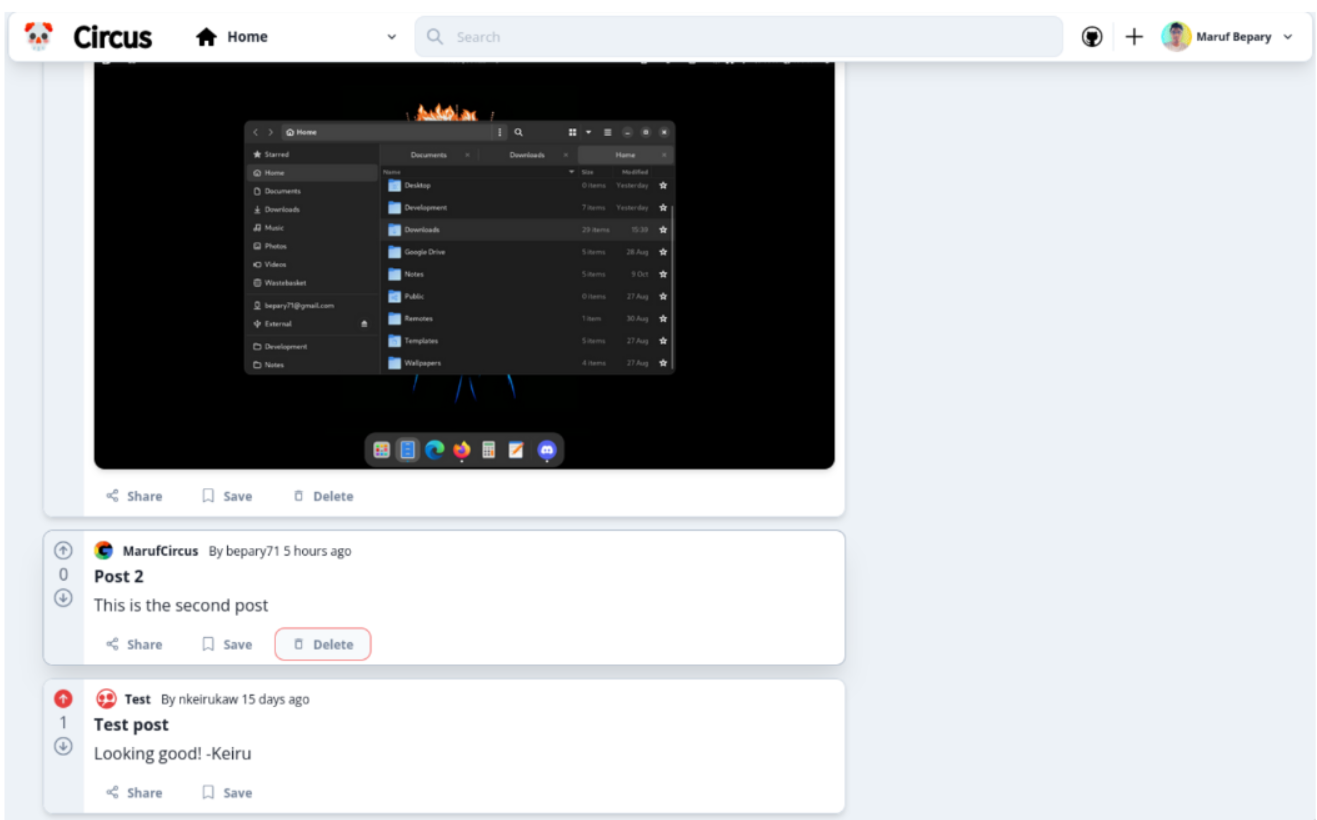
Task: Click the Search input field
Action: 740,37
